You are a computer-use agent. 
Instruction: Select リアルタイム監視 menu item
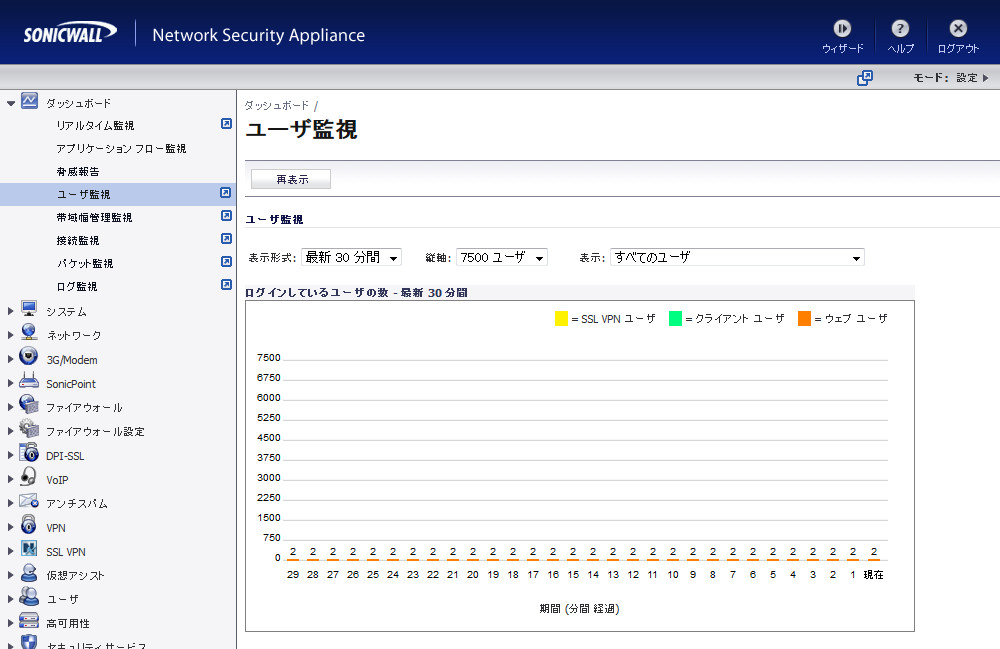[95, 126]
